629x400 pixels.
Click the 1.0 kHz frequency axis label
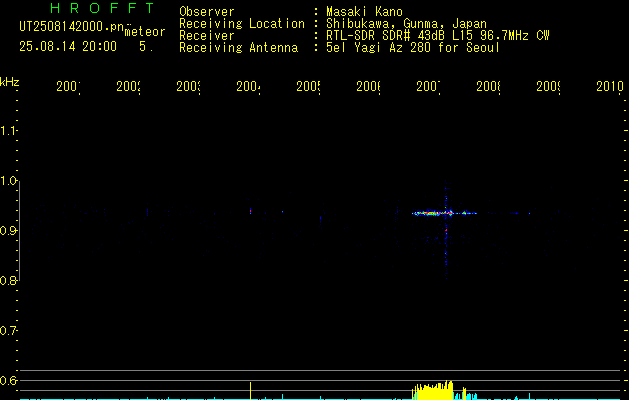tap(8, 180)
